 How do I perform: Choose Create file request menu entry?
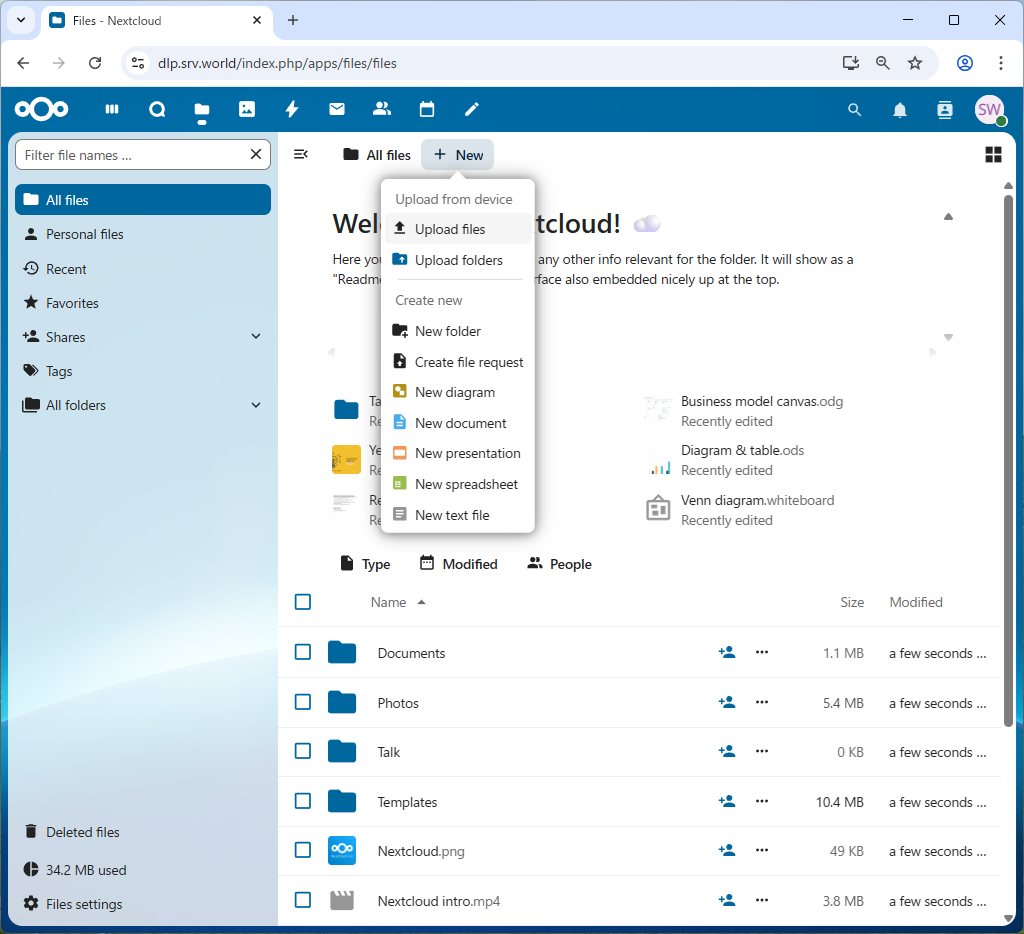[458, 362]
